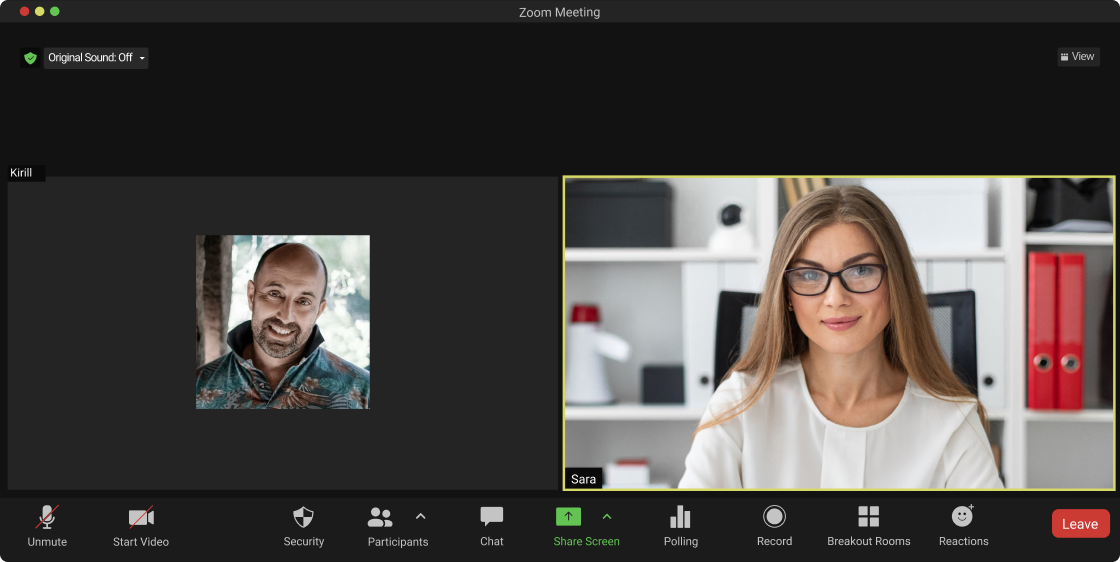Open the View layout menu

pos(1077,57)
